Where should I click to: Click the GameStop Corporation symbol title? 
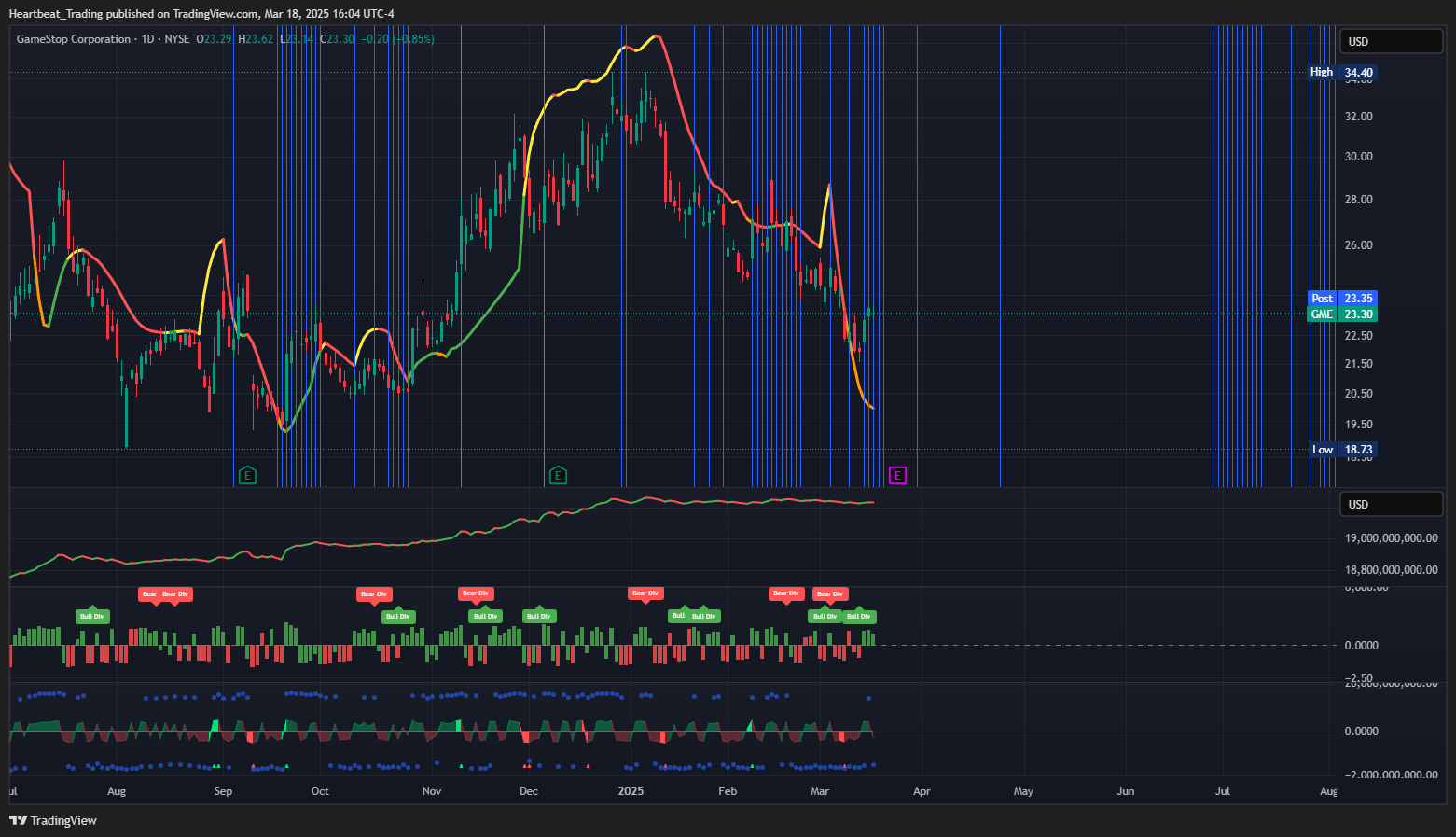pos(74,39)
